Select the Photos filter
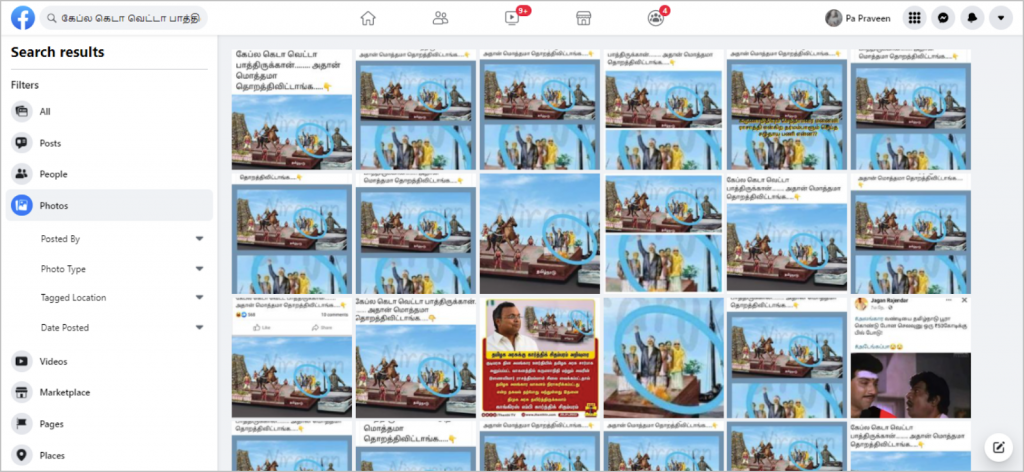The width and height of the screenshot is (1024, 472). tap(109, 206)
